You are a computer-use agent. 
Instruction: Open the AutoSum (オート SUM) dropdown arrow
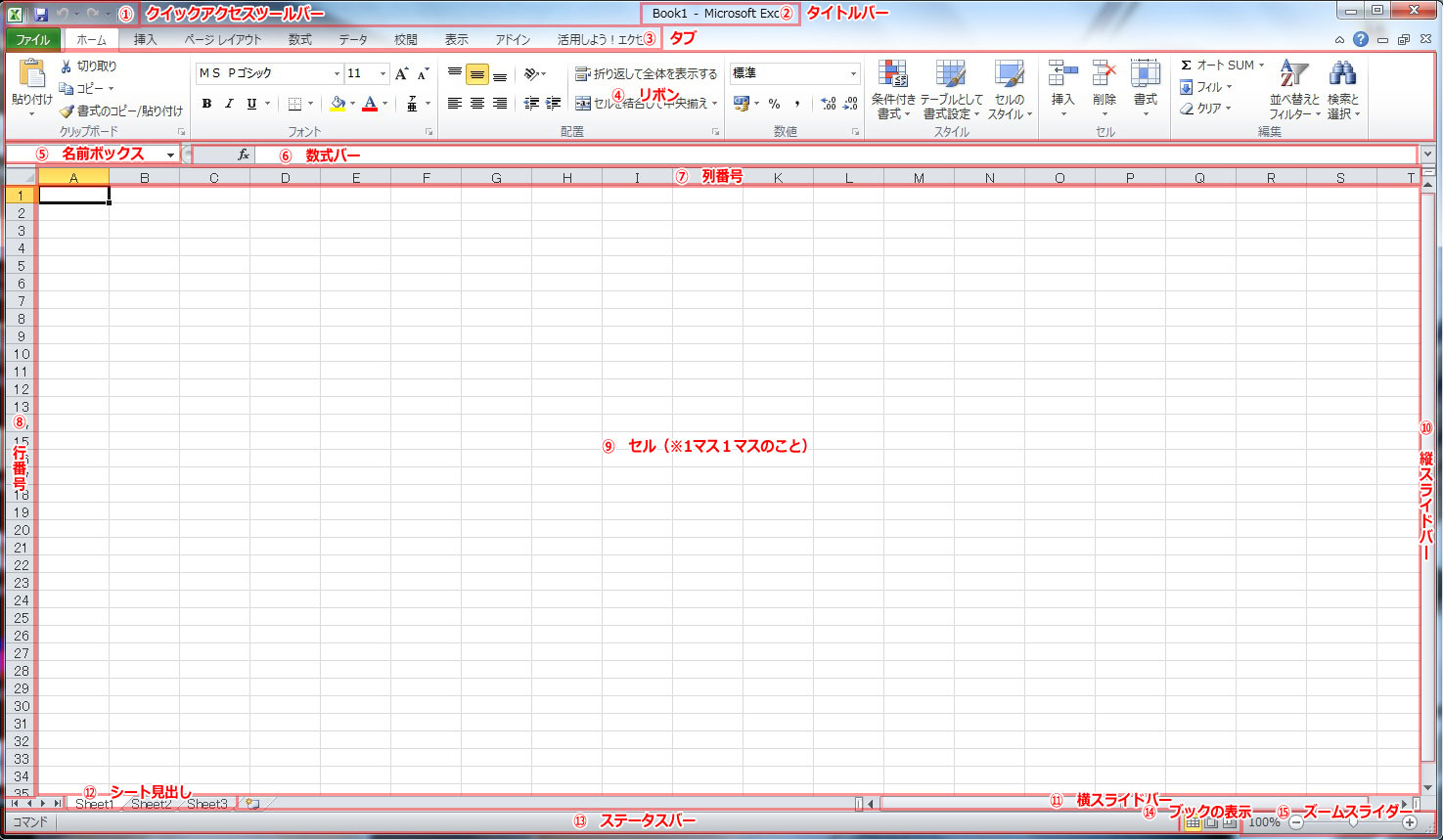pyautogui.click(x=1261, y=65)
